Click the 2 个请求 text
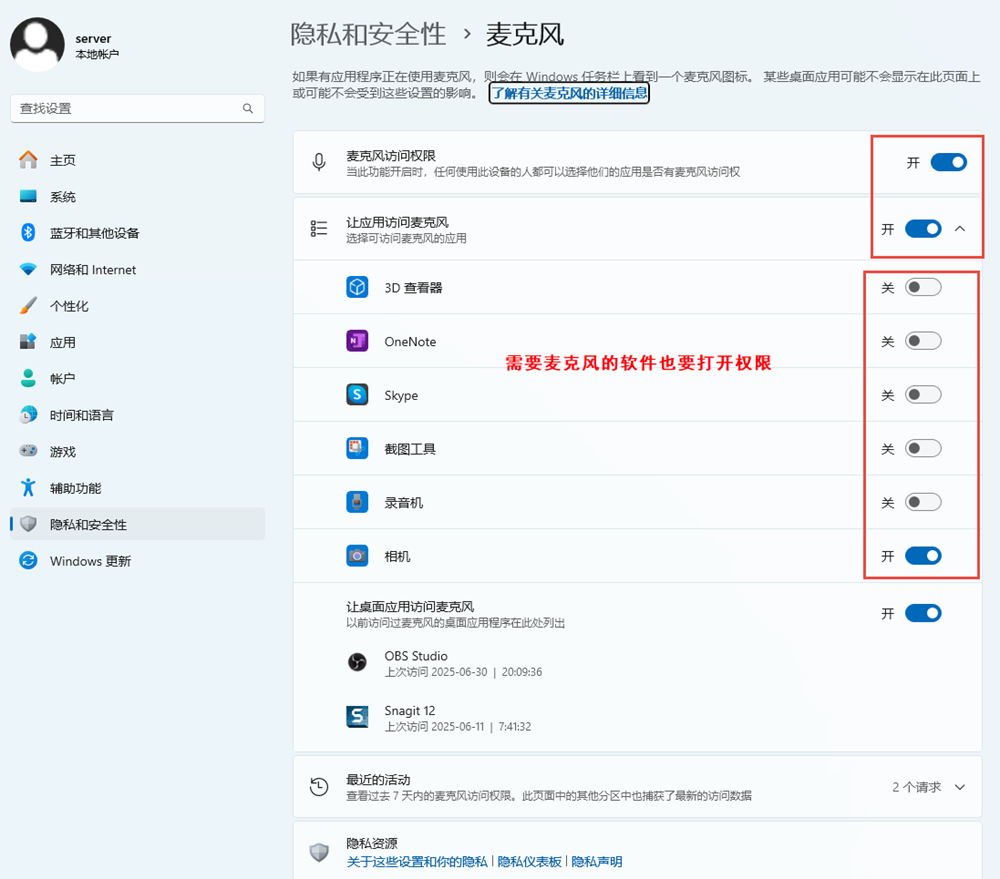The image size is (1000, 879). [916, 787]
